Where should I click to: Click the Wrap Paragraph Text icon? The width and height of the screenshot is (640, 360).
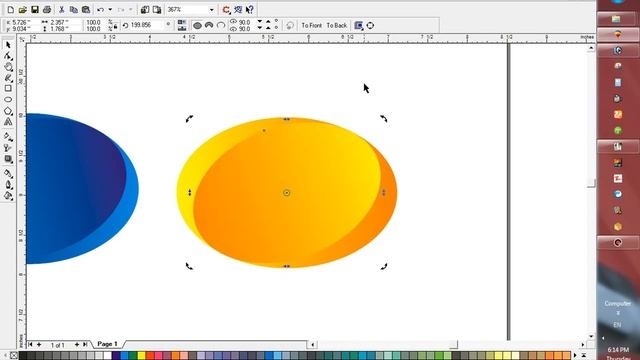click(358, 25)
